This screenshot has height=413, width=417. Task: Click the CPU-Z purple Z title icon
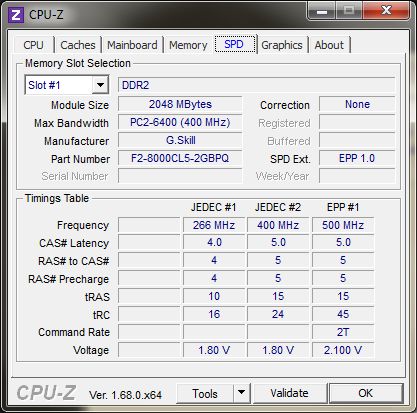[16, 15]
